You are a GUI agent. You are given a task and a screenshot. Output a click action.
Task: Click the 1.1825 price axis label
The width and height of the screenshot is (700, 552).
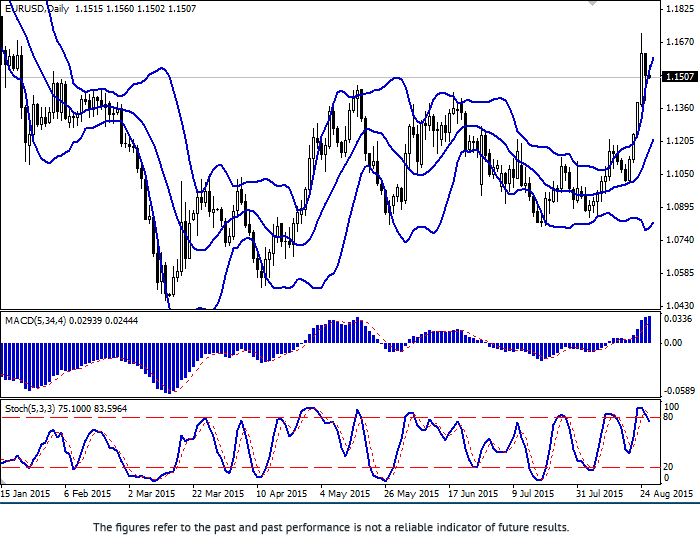pyautogui.click(x=679, y=9)
